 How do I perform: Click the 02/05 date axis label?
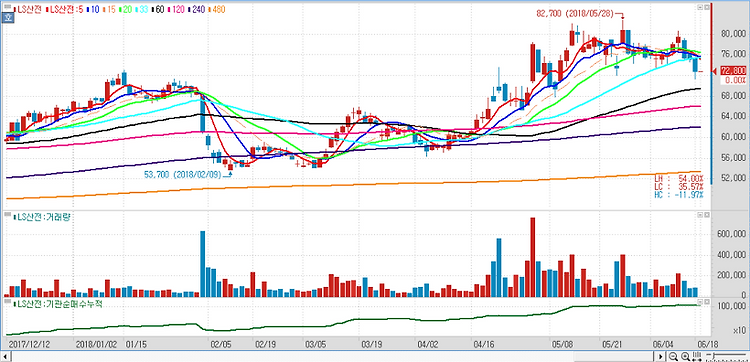(x=221, y=344)
